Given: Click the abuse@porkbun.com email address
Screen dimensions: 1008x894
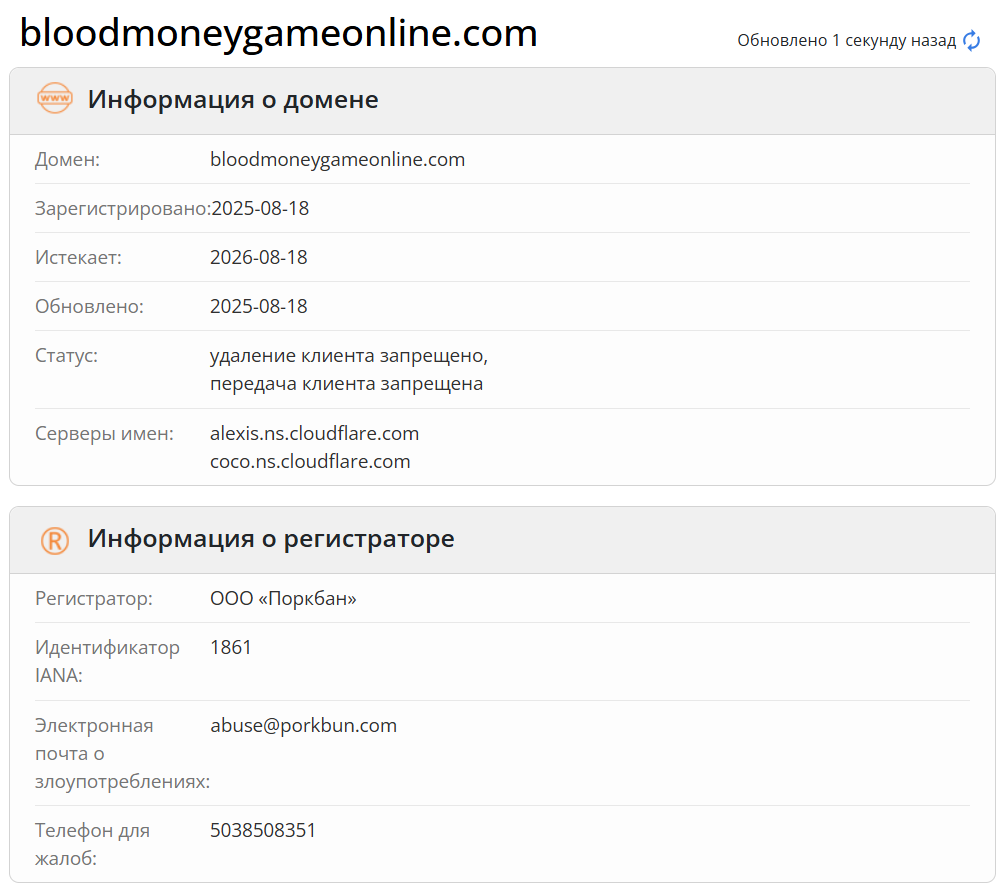Looking at the screenshot, I should (x=303, y=725).
